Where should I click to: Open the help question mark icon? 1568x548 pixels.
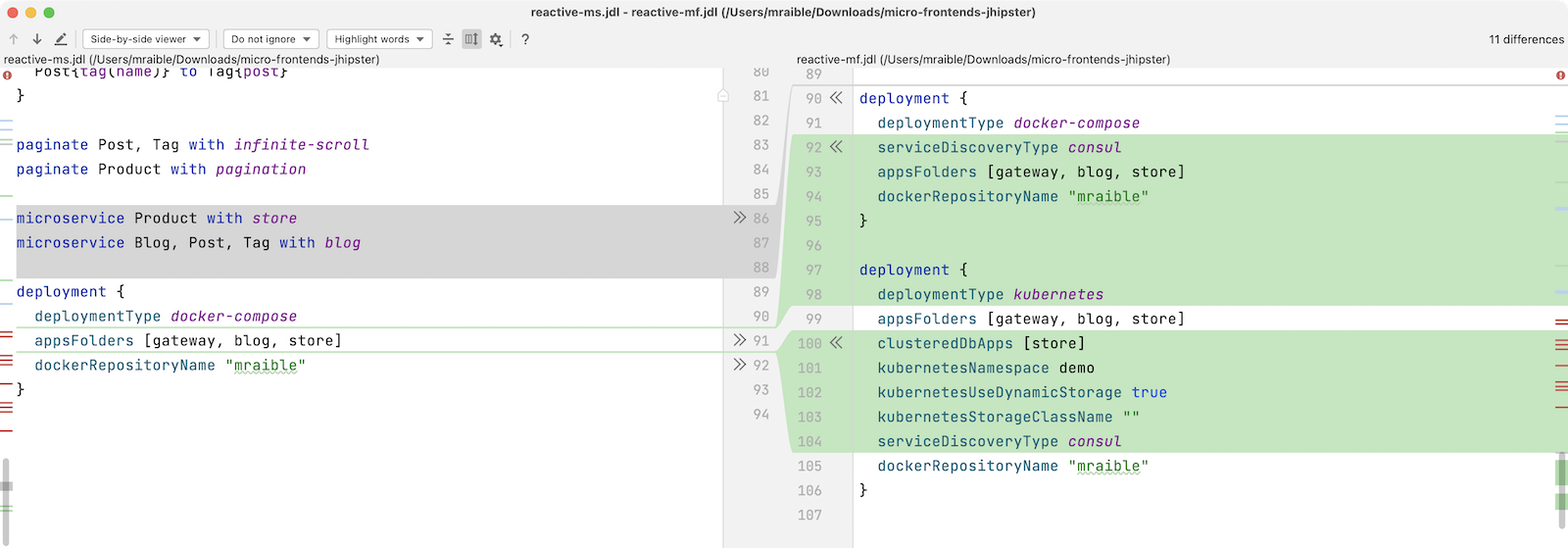[525, 39]
